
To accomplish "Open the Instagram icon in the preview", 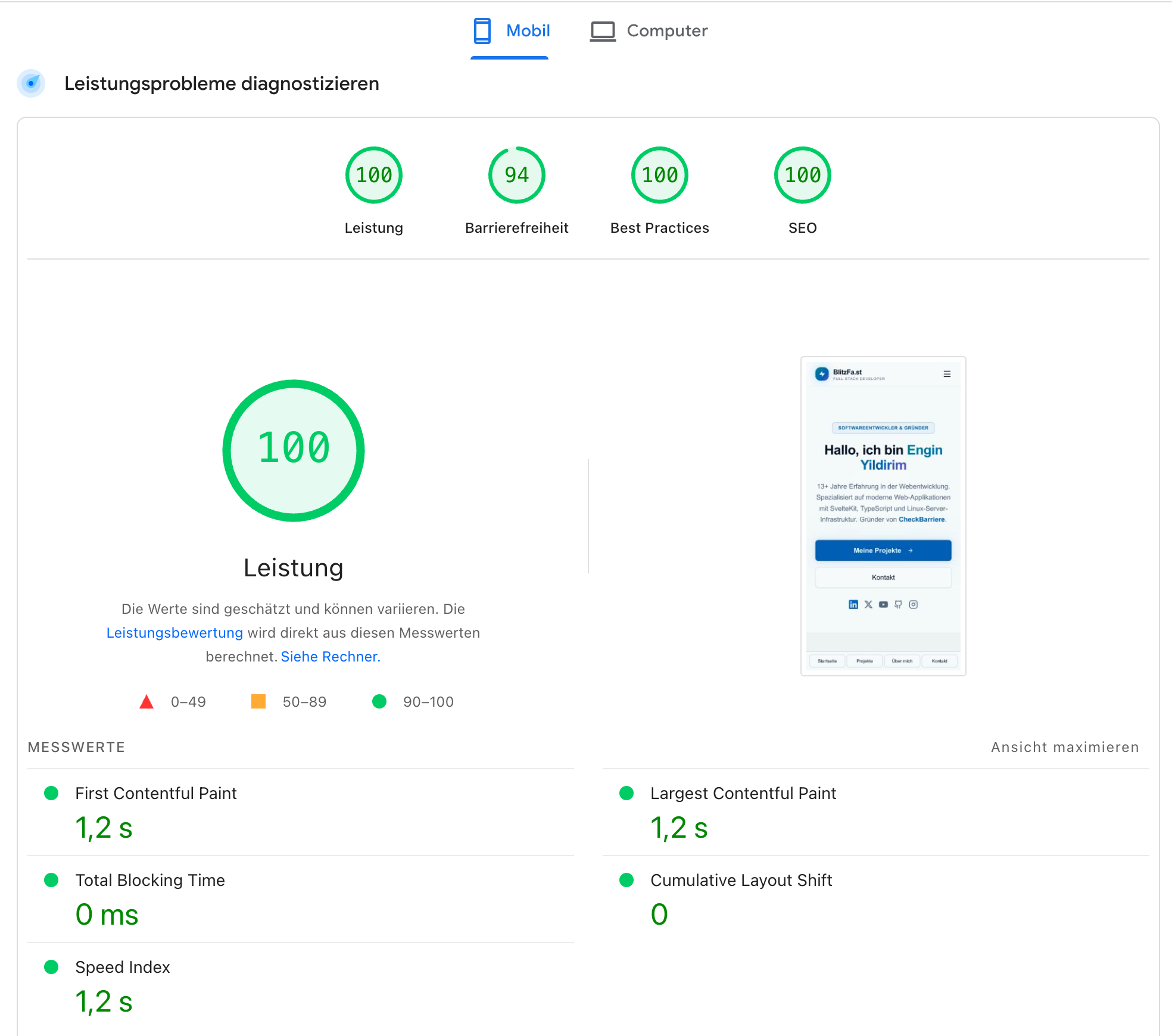I will (914, 605).
